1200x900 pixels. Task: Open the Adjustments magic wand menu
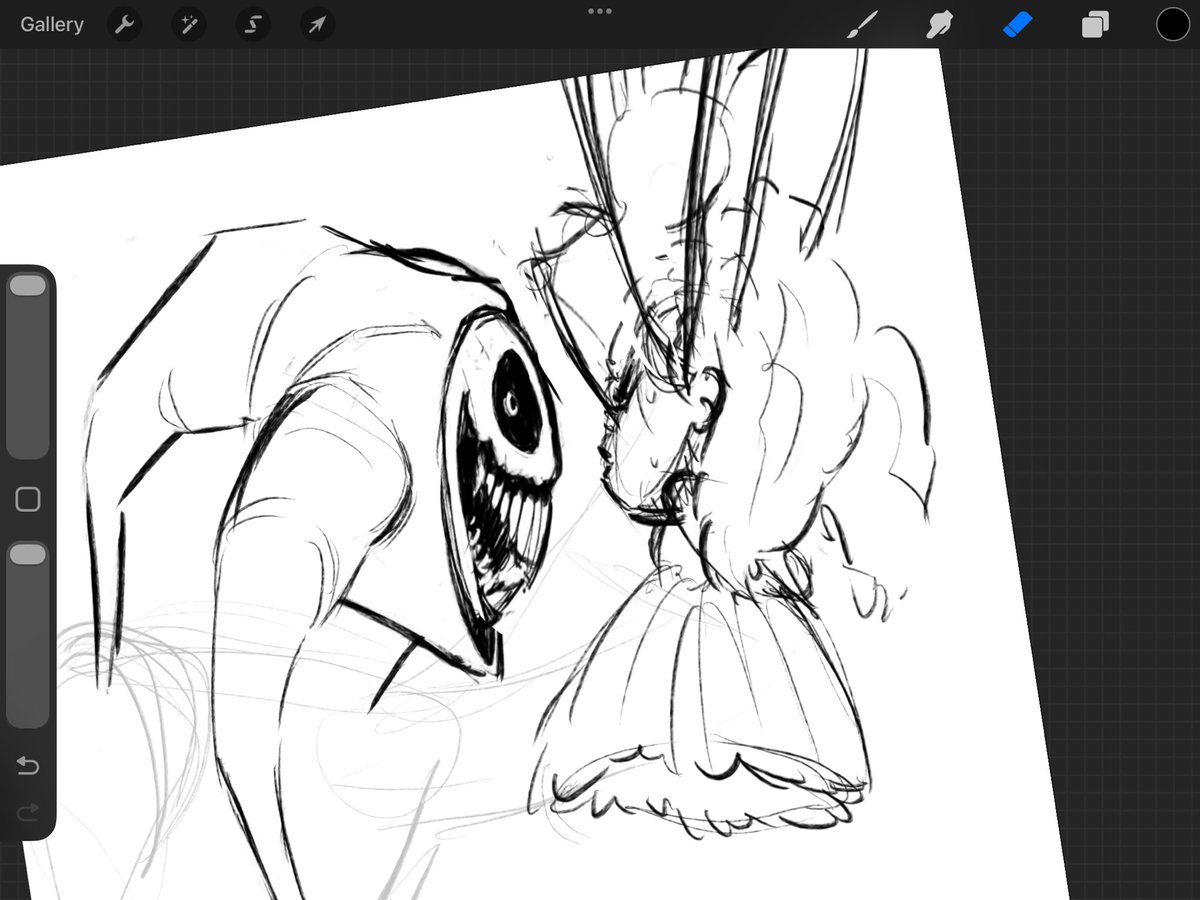(188, 25)
